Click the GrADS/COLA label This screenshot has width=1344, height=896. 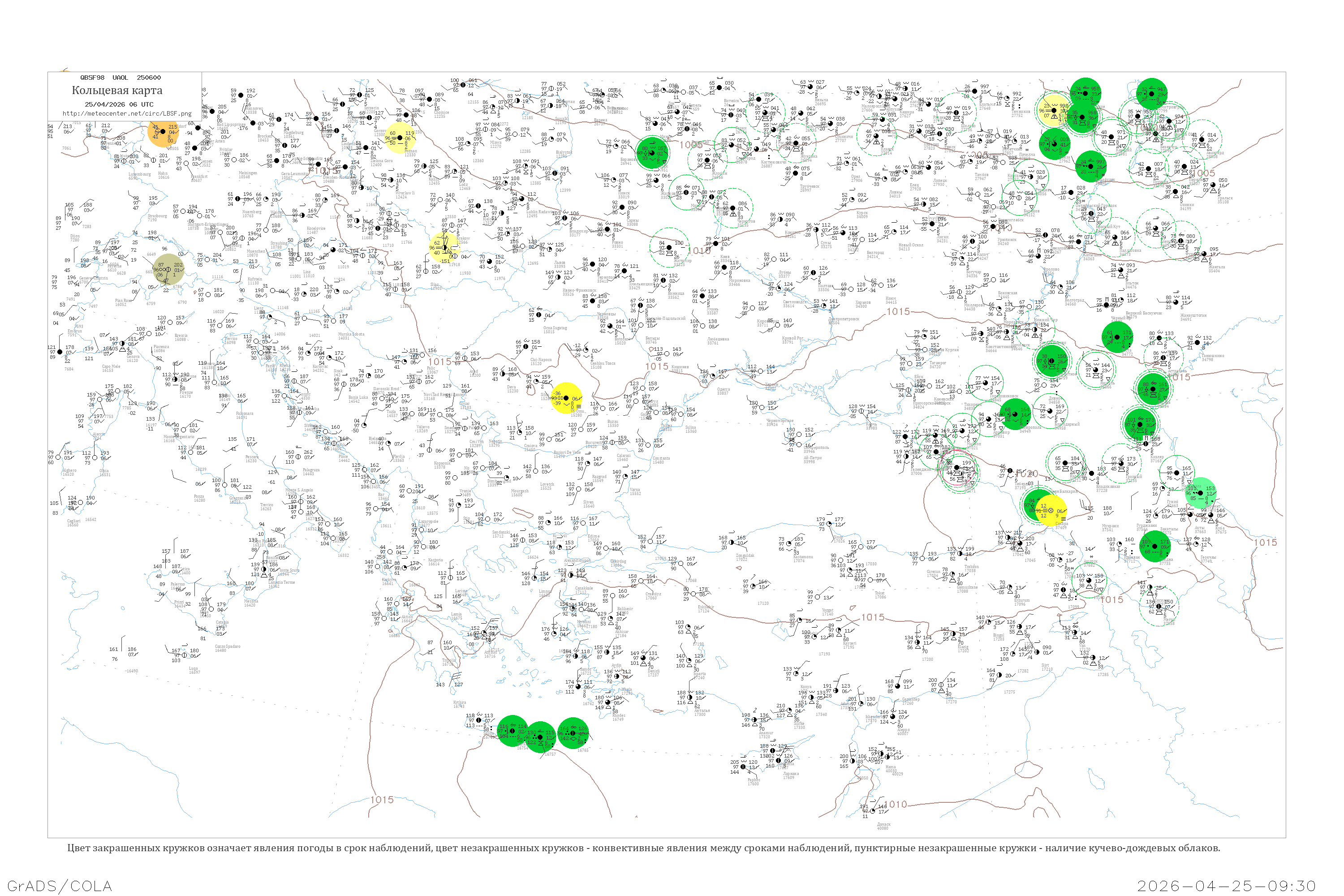coord(60,886)
